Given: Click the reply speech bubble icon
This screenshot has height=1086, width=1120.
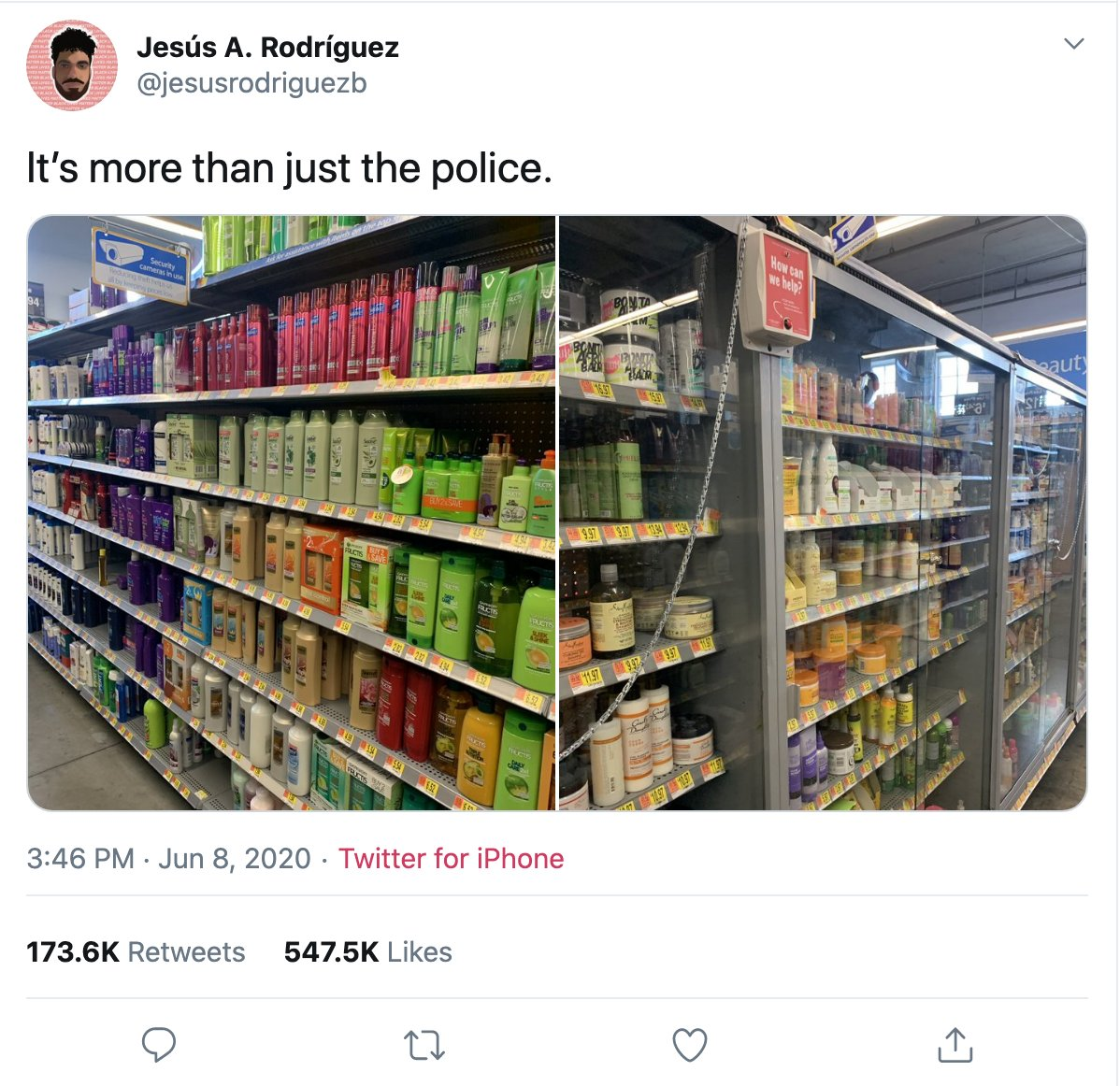Looking at the screenshot, I should [159, 1045].
